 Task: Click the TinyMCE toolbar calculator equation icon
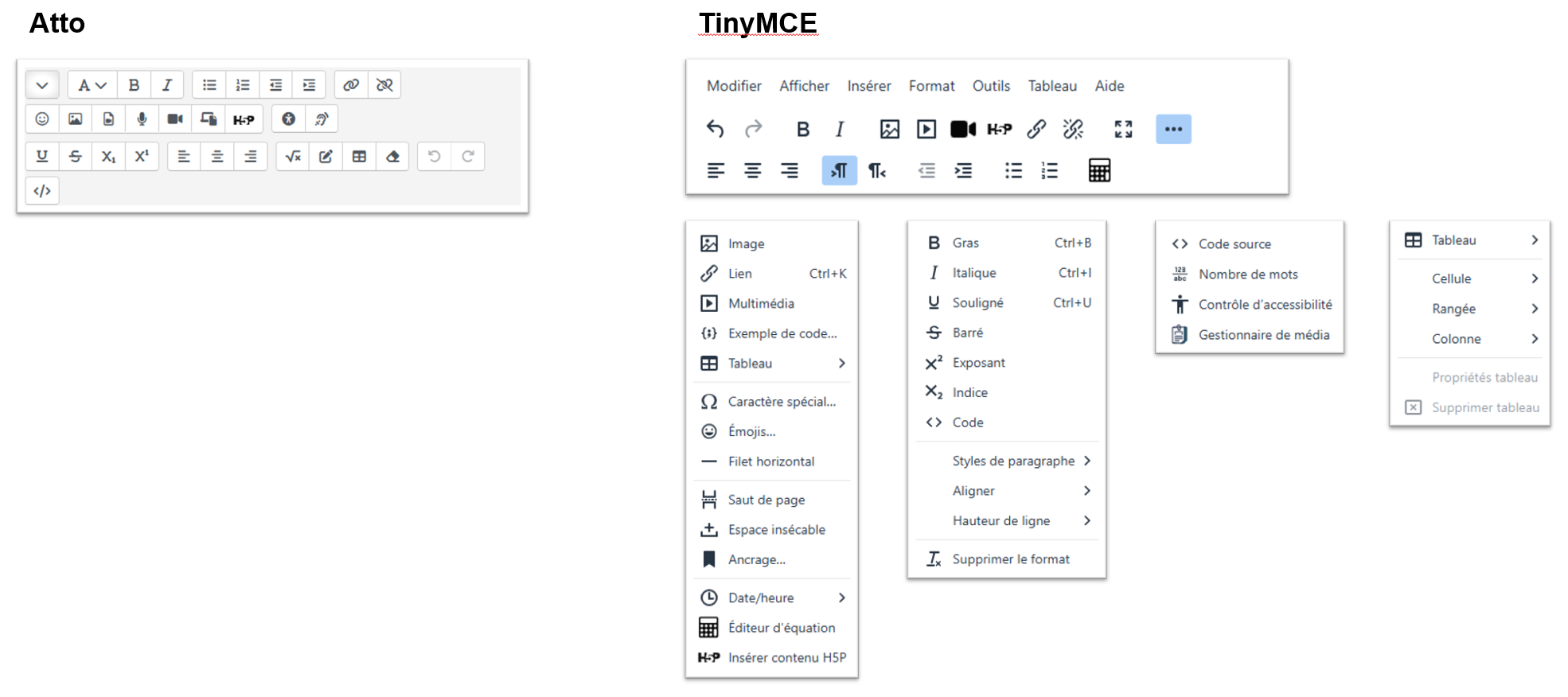point(1099,170)
